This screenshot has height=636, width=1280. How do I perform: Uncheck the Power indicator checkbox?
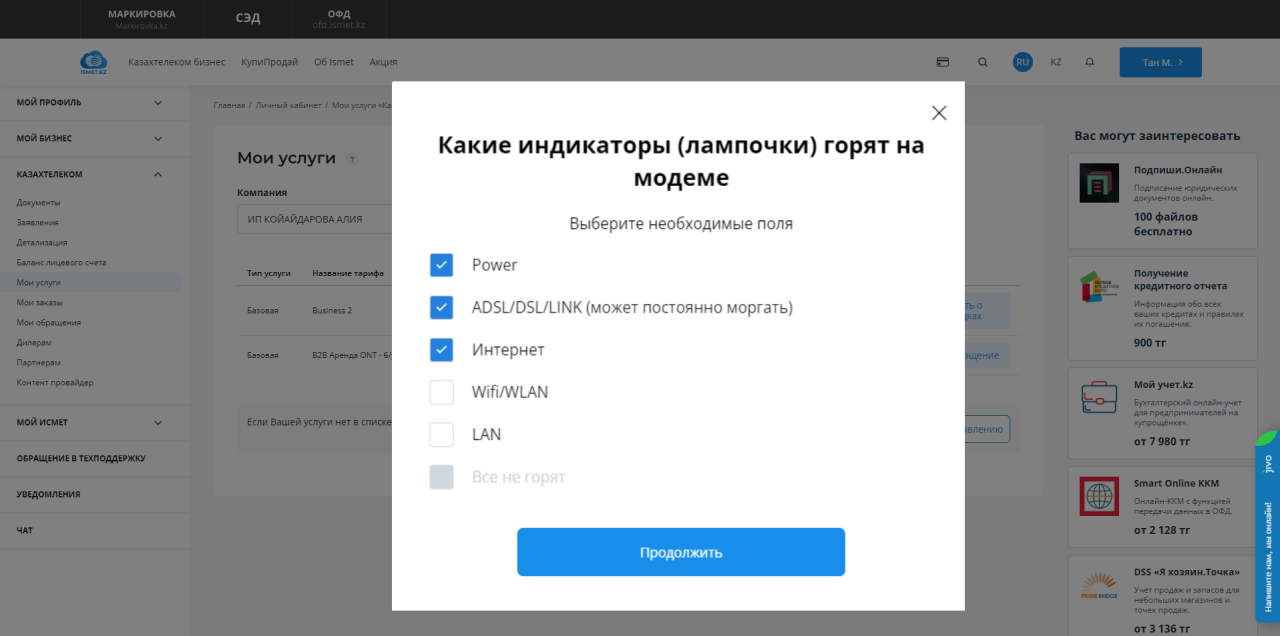(x=442, y=265)
